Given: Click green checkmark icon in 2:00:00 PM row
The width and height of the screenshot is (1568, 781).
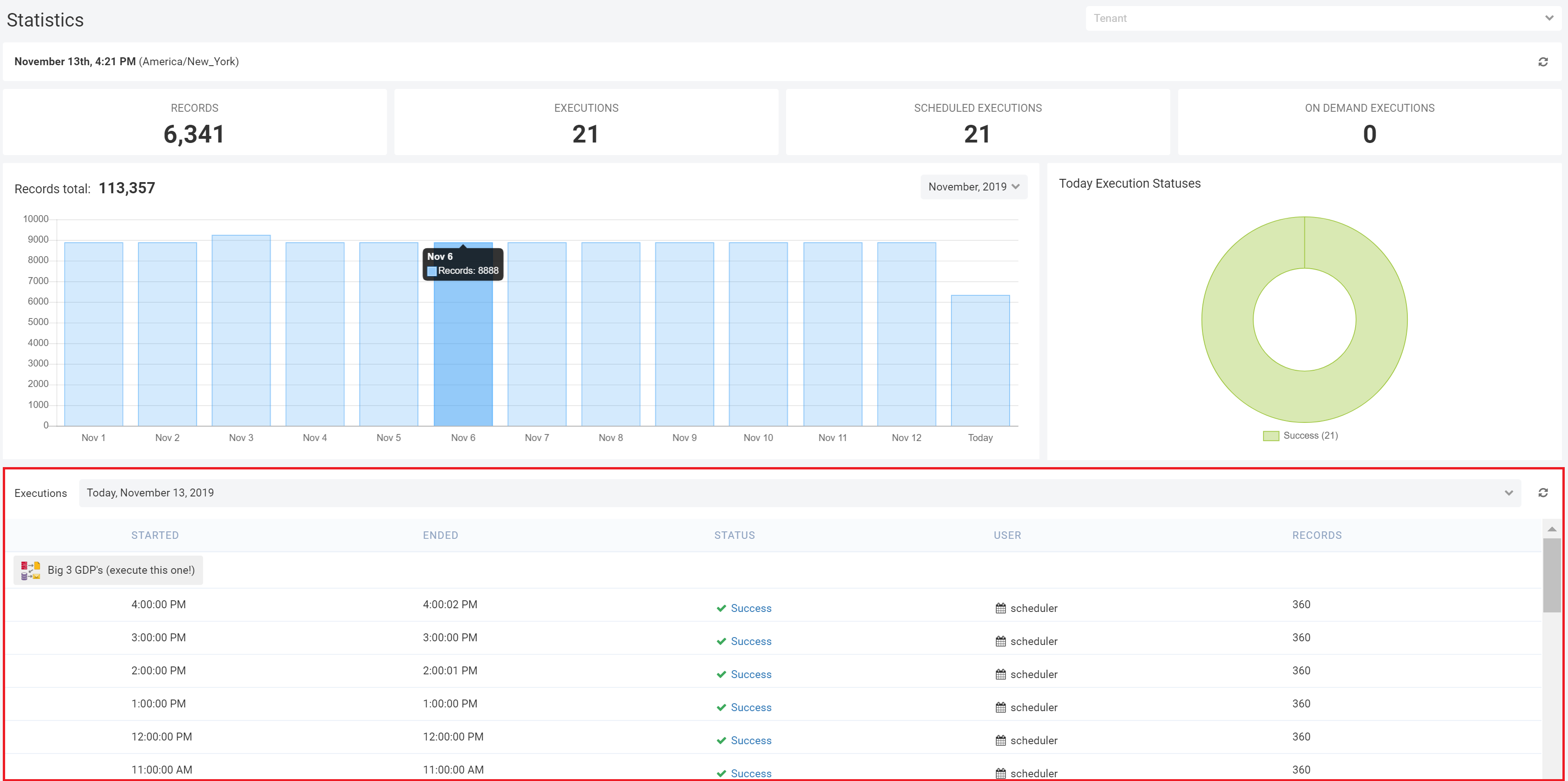Looking at the screenshot, I should point(721,674).
